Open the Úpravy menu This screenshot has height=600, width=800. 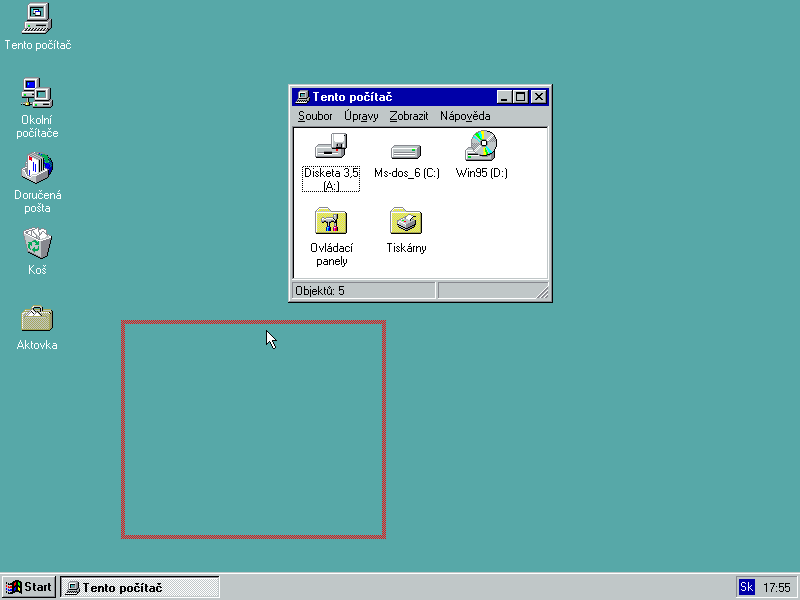[361, 116]
